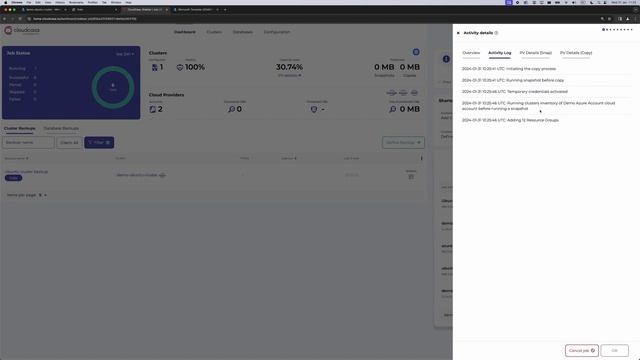640x360 pixels.
Task: Click the blue info icon behind the panel
Action: coord(446,59)
